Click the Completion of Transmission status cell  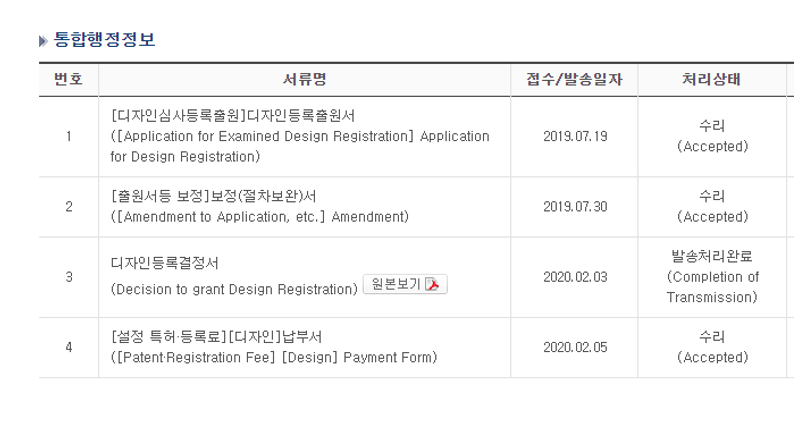click(712, 277)
